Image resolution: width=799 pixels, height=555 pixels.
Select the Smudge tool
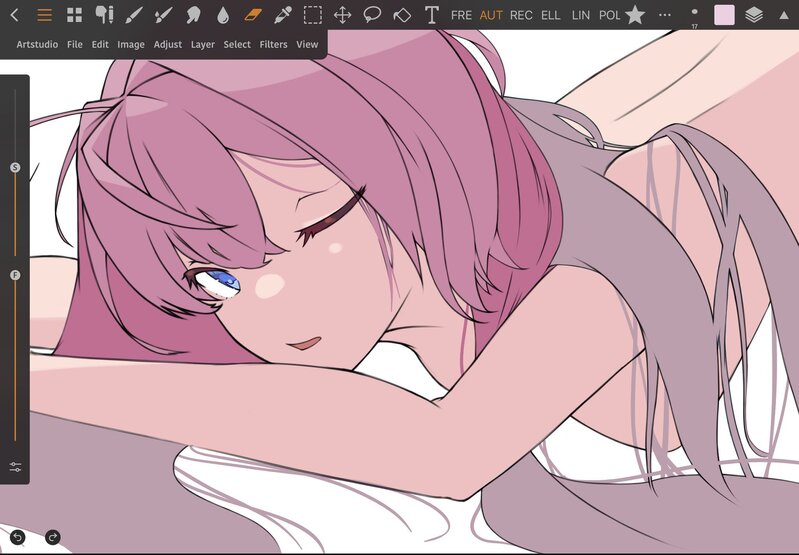pos(193,15)
